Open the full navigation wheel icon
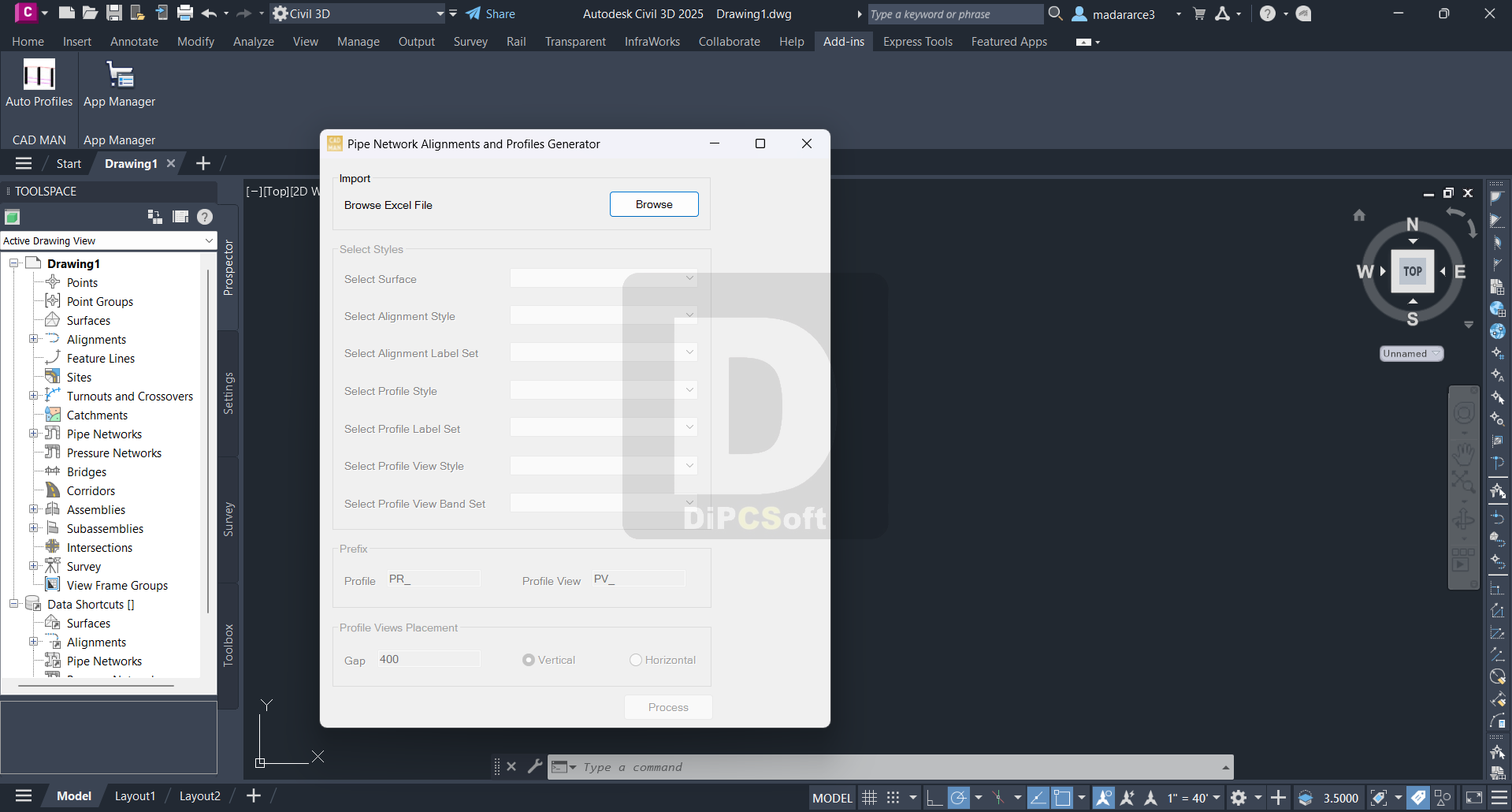Viewport: 1512px width, 812px height. 1464,413
